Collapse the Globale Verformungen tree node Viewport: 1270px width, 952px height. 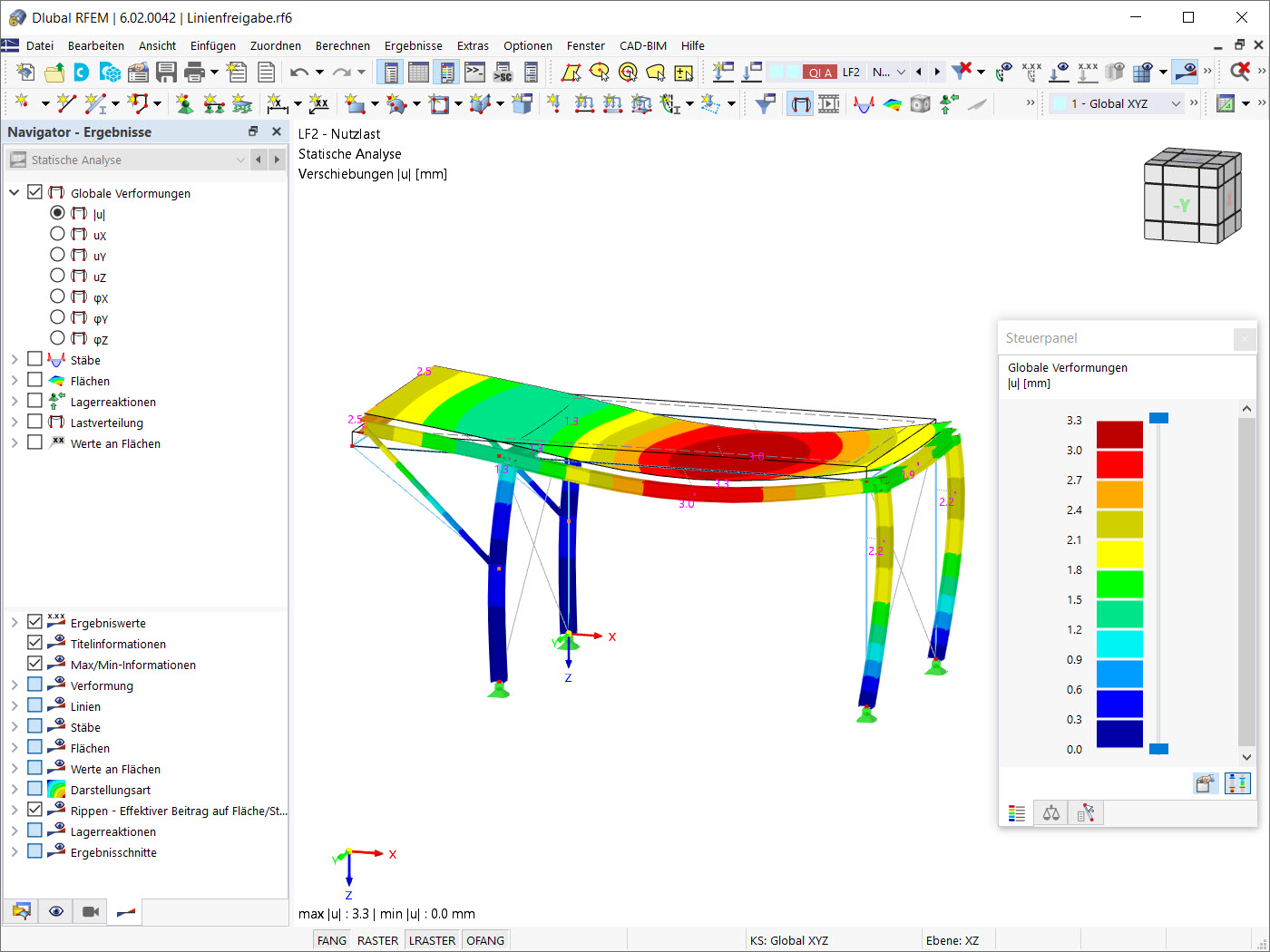click(15, 192)
